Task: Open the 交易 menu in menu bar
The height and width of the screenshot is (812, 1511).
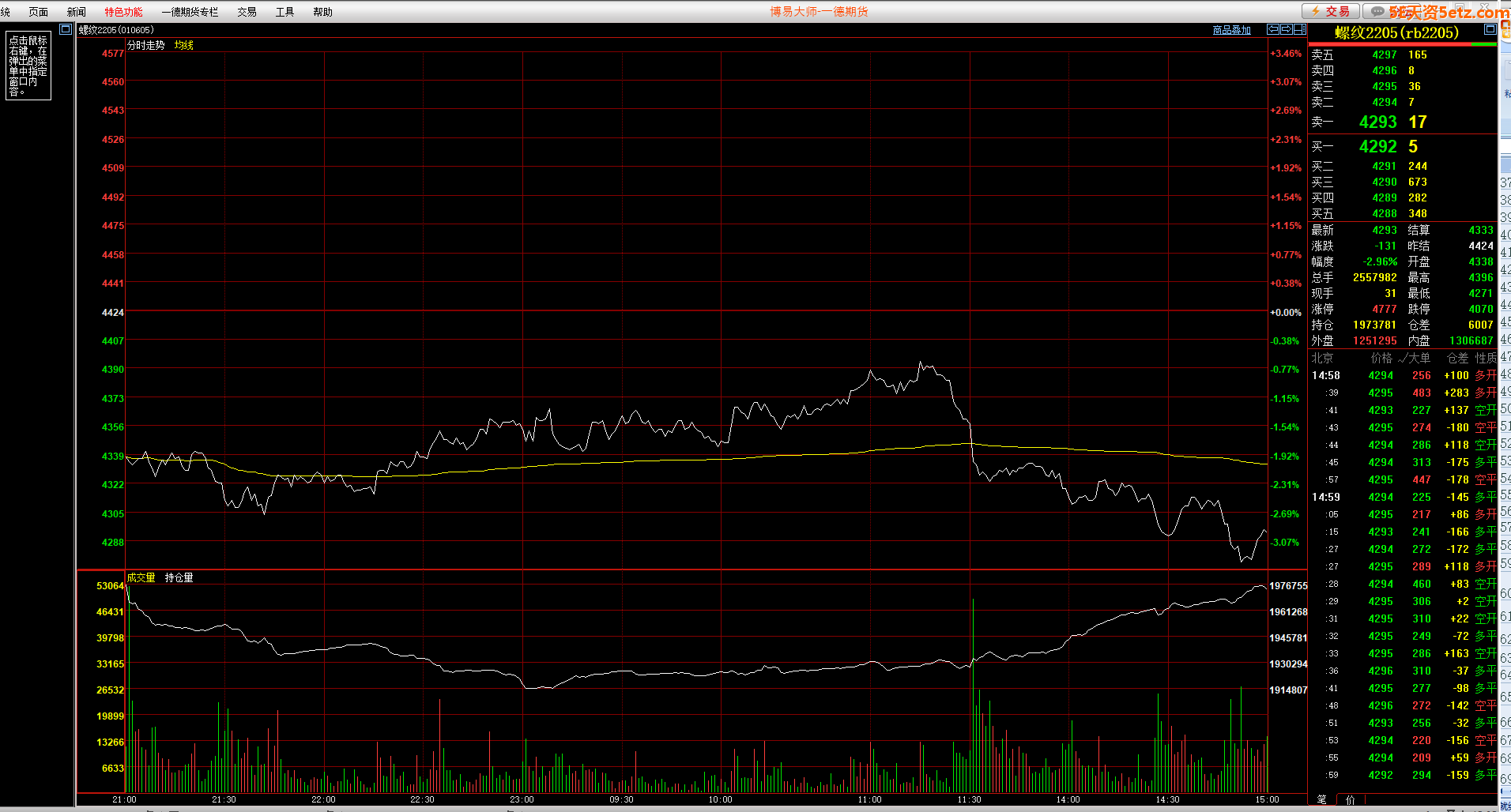Action: [x=247, y=12]
